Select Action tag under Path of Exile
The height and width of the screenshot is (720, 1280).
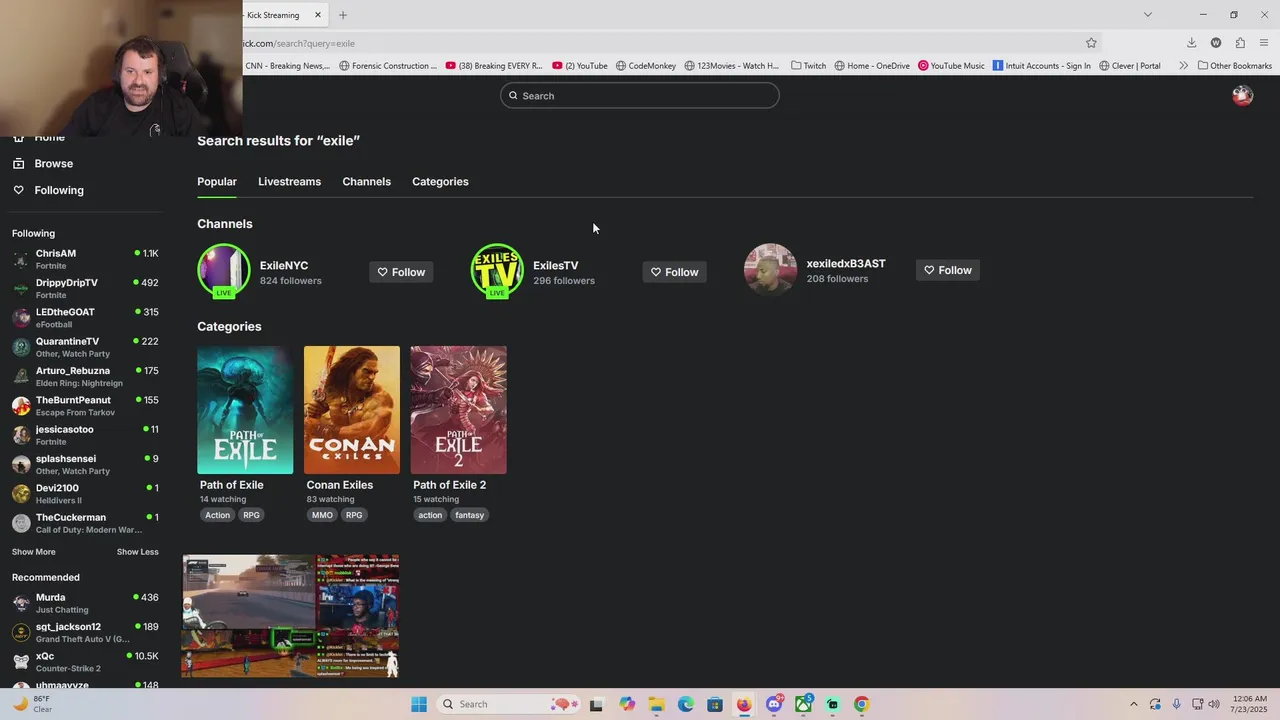click(218, 515)
